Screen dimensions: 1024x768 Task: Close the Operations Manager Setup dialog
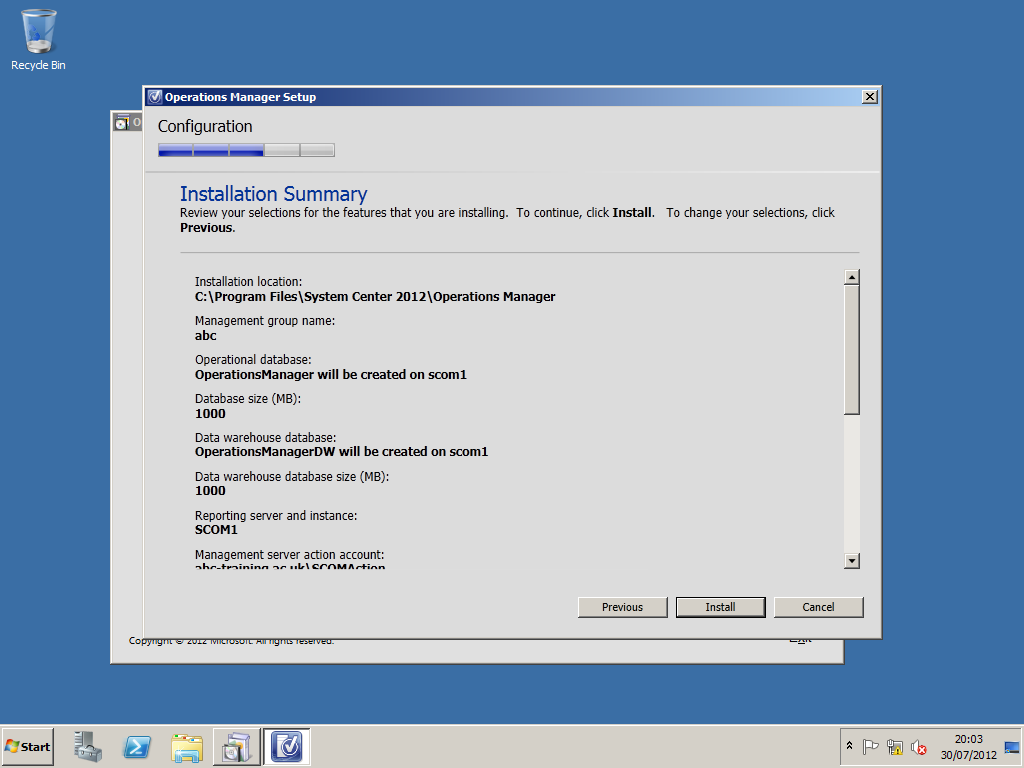point(869,97)
